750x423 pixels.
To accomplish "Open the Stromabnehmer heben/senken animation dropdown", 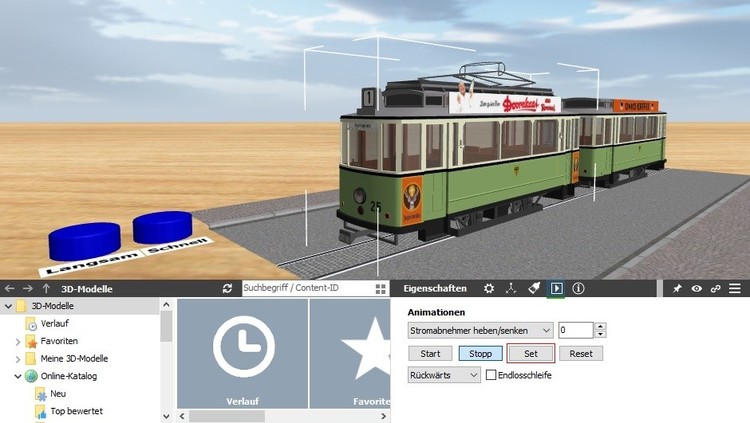I will [x=480, y=331].
